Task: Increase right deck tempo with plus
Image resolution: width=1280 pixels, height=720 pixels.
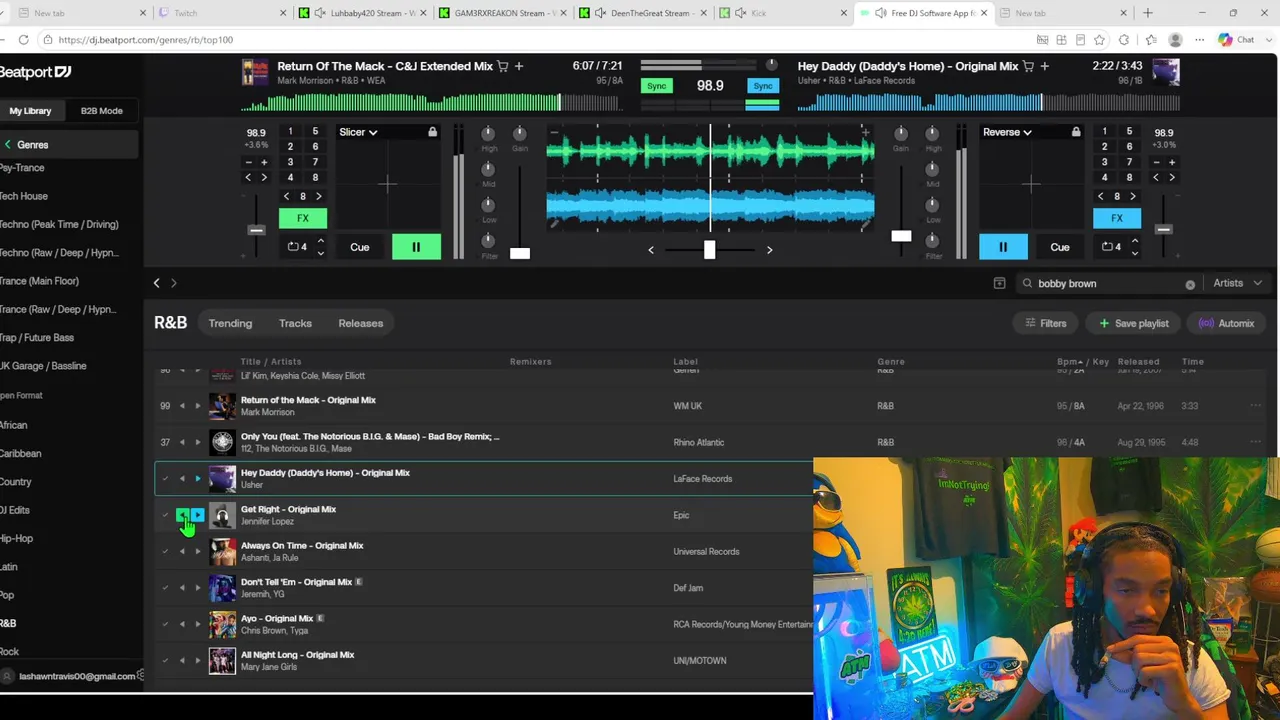Action: point(1172,162)
